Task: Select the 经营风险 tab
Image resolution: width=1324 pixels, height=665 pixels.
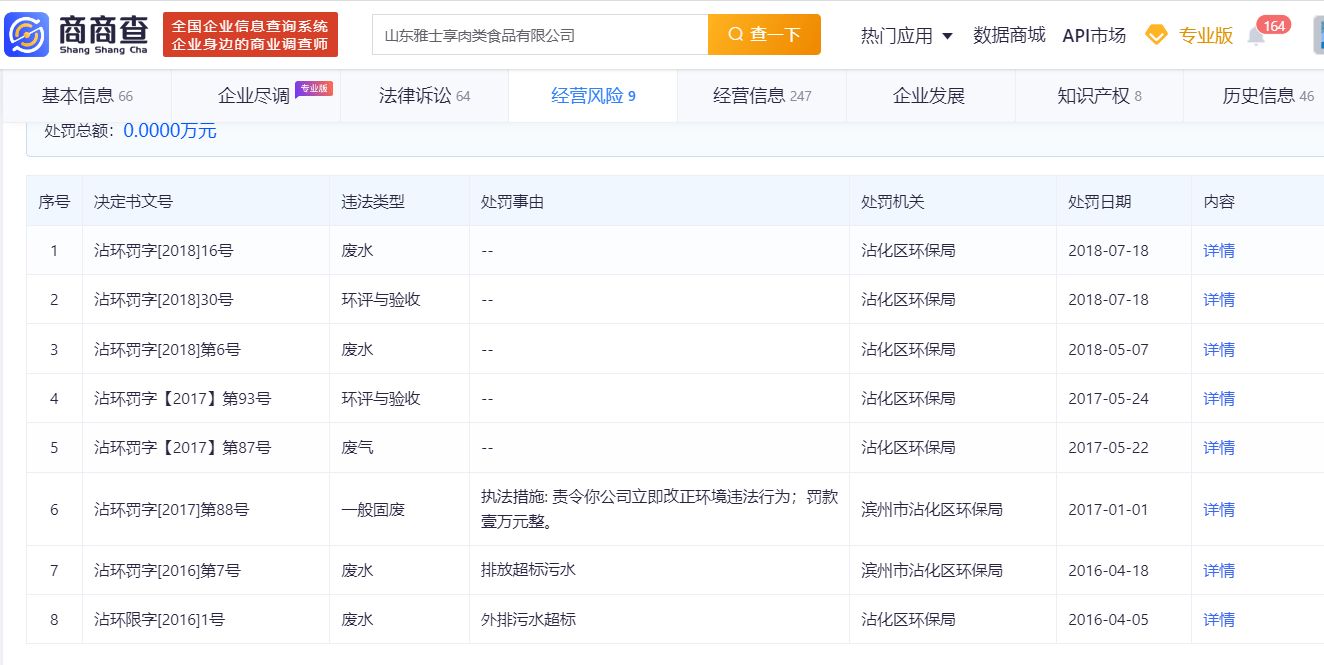Action: (x=593, y=96)
